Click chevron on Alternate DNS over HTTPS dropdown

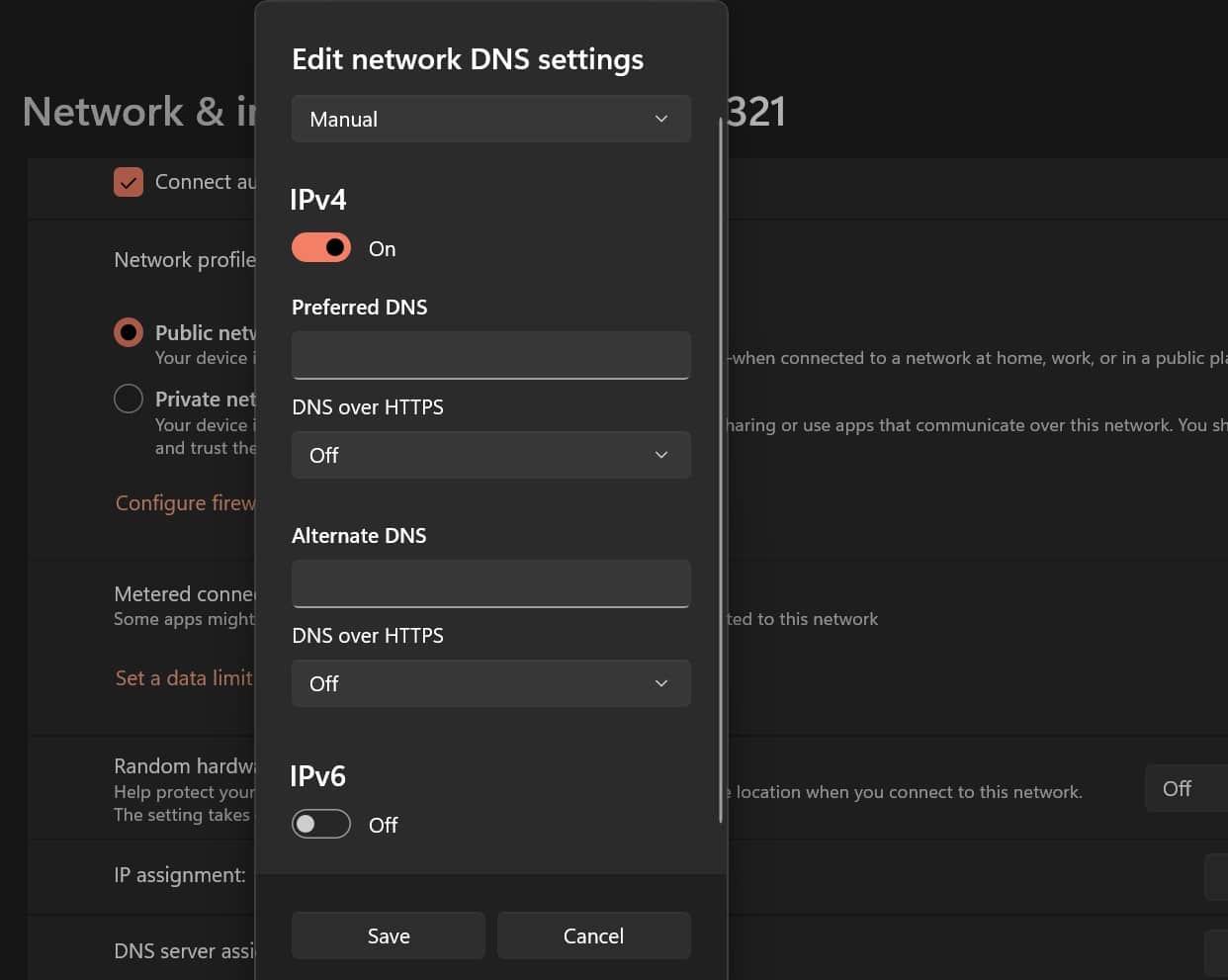pyautogui.click(x=660, y=683)
